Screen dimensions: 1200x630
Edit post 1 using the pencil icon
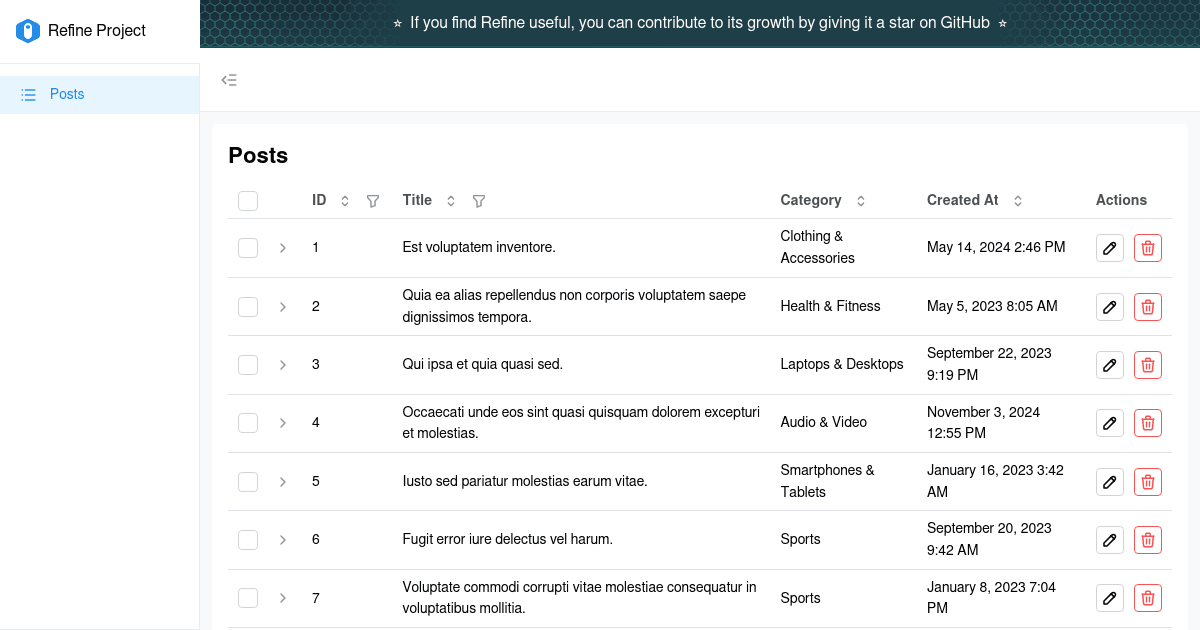click(x=1109, y=247)
